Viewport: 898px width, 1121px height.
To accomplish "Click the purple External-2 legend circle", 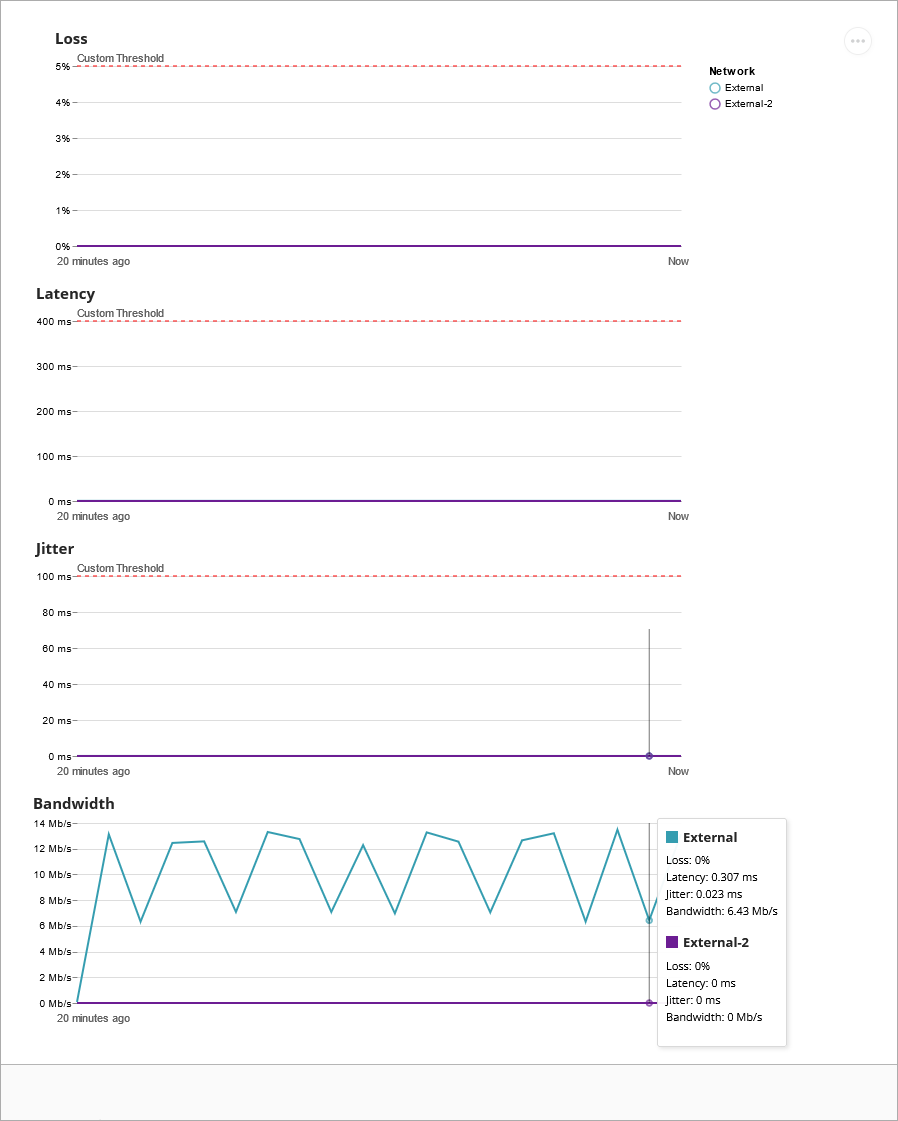I will (x=714, y=104).
